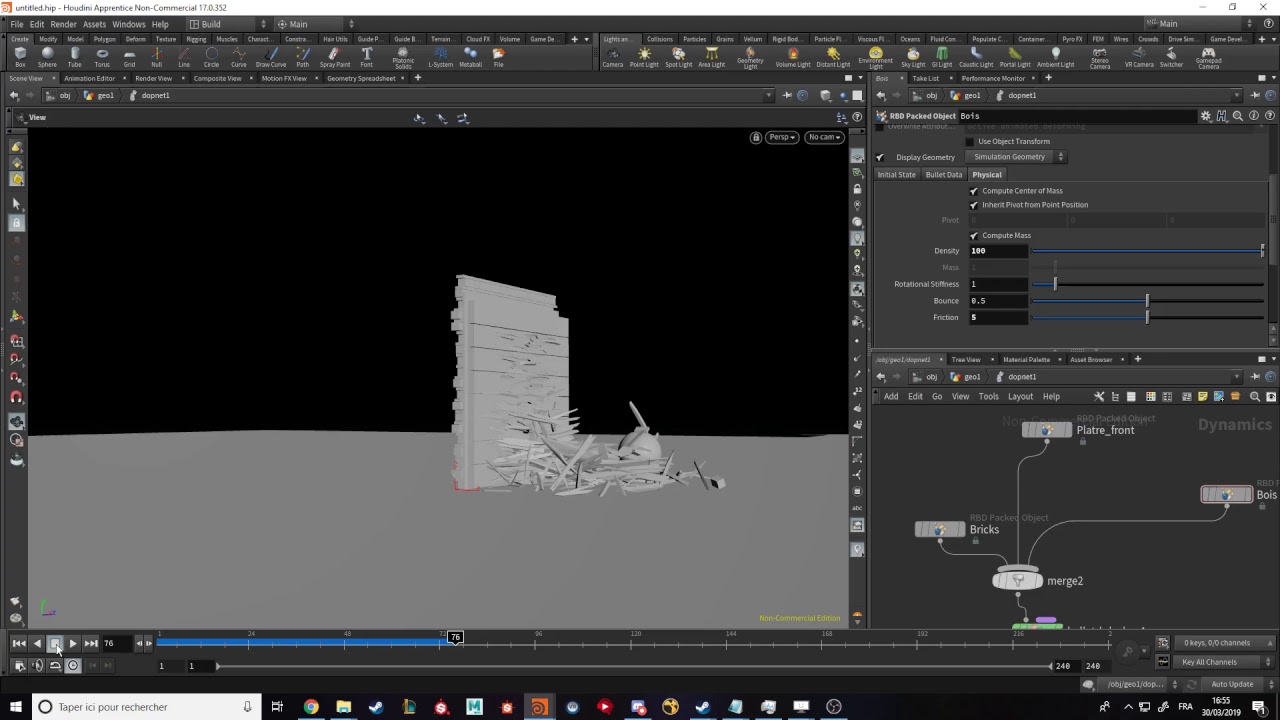
Task: Open the Chrome taskbar icon
Action: pyautogui.click(x=311, y=707)
